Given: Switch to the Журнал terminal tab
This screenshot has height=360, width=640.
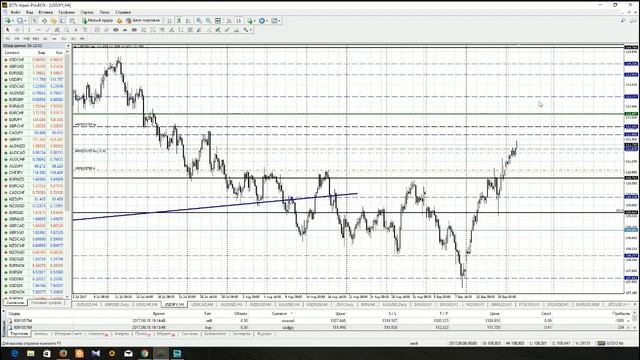Looking at the screenshot, I should [x=264, y=334].
